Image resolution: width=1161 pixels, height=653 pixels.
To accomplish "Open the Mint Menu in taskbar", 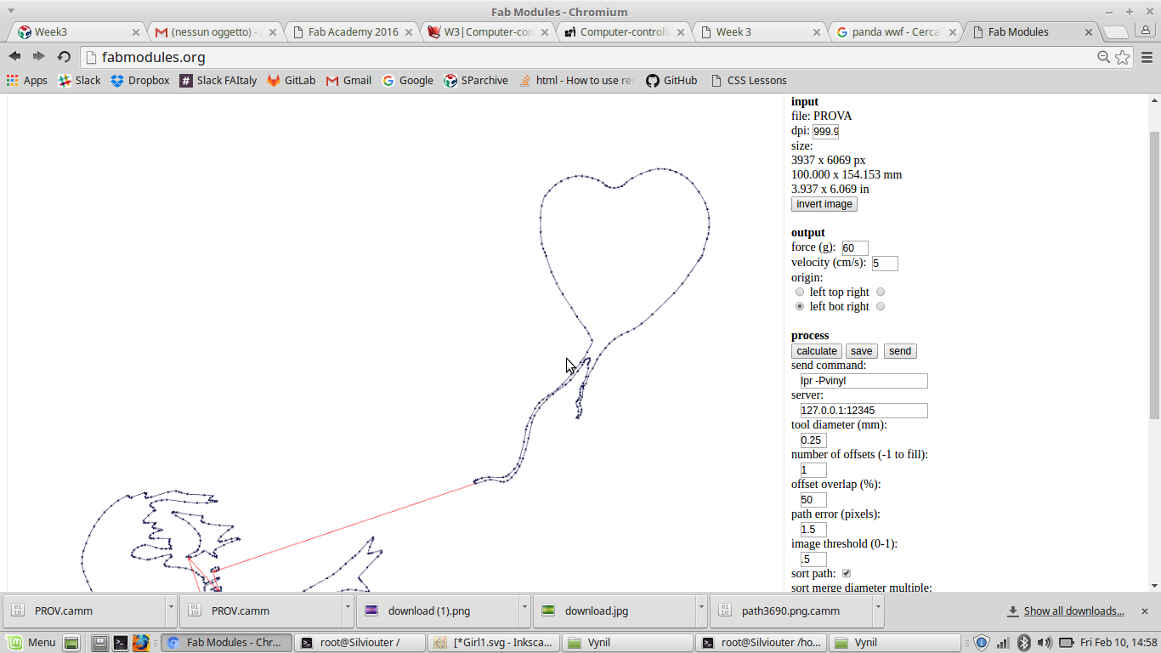I will (x=32, y=642).
